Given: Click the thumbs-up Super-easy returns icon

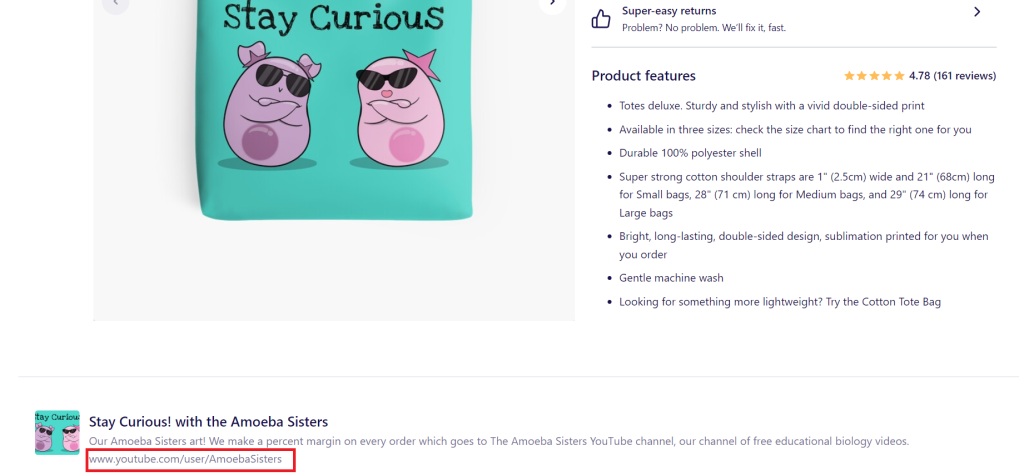Looking at the screenshot, I should (601, 19).
